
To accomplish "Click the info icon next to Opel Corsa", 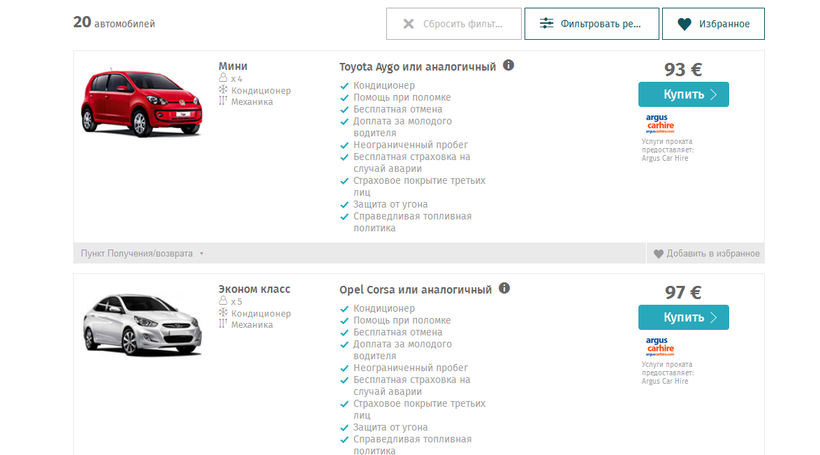I will [505, 289].
